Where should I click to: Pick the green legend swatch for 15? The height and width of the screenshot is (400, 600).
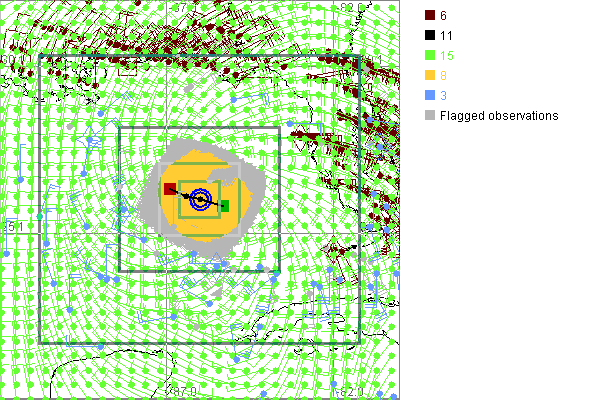430,55
